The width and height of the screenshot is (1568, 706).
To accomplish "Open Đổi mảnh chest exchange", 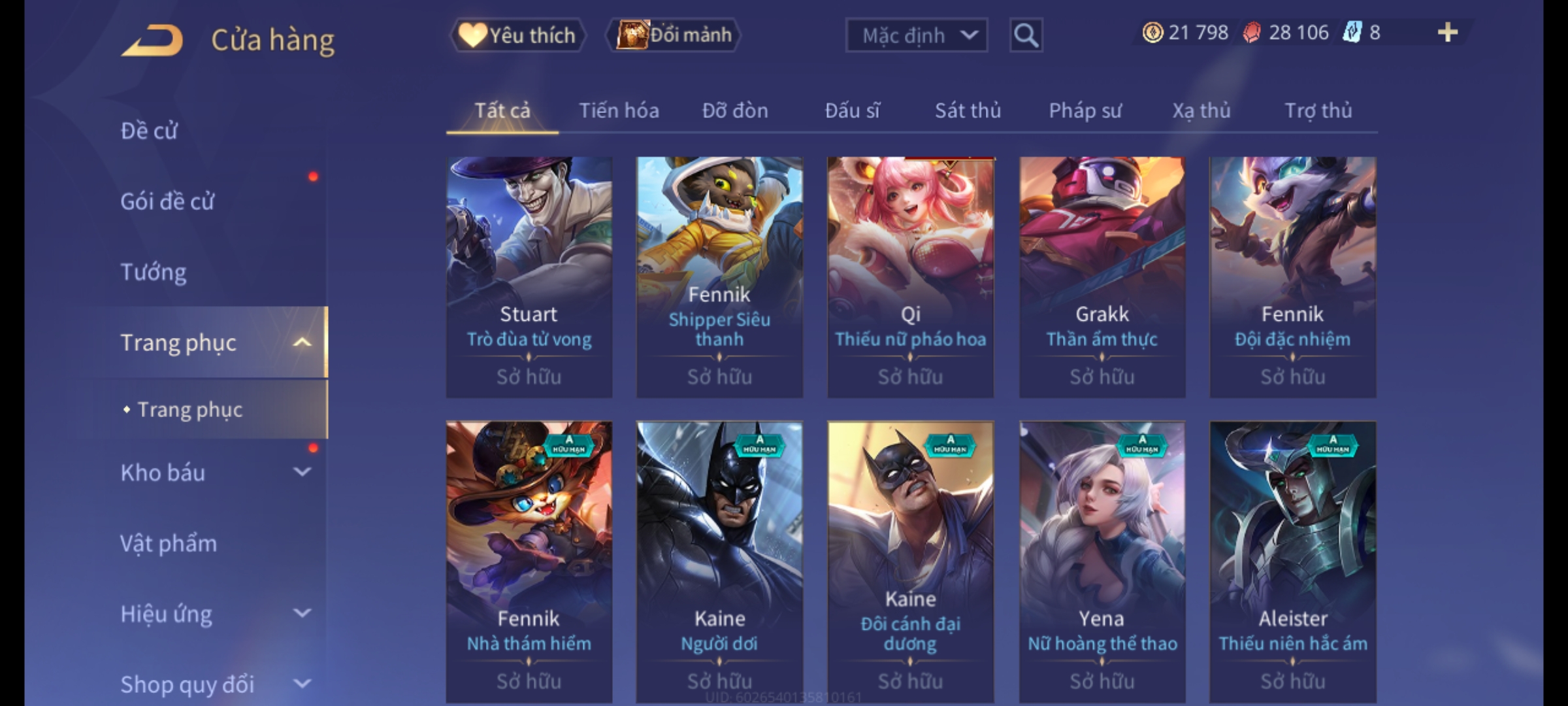I will tap(674, 35).
